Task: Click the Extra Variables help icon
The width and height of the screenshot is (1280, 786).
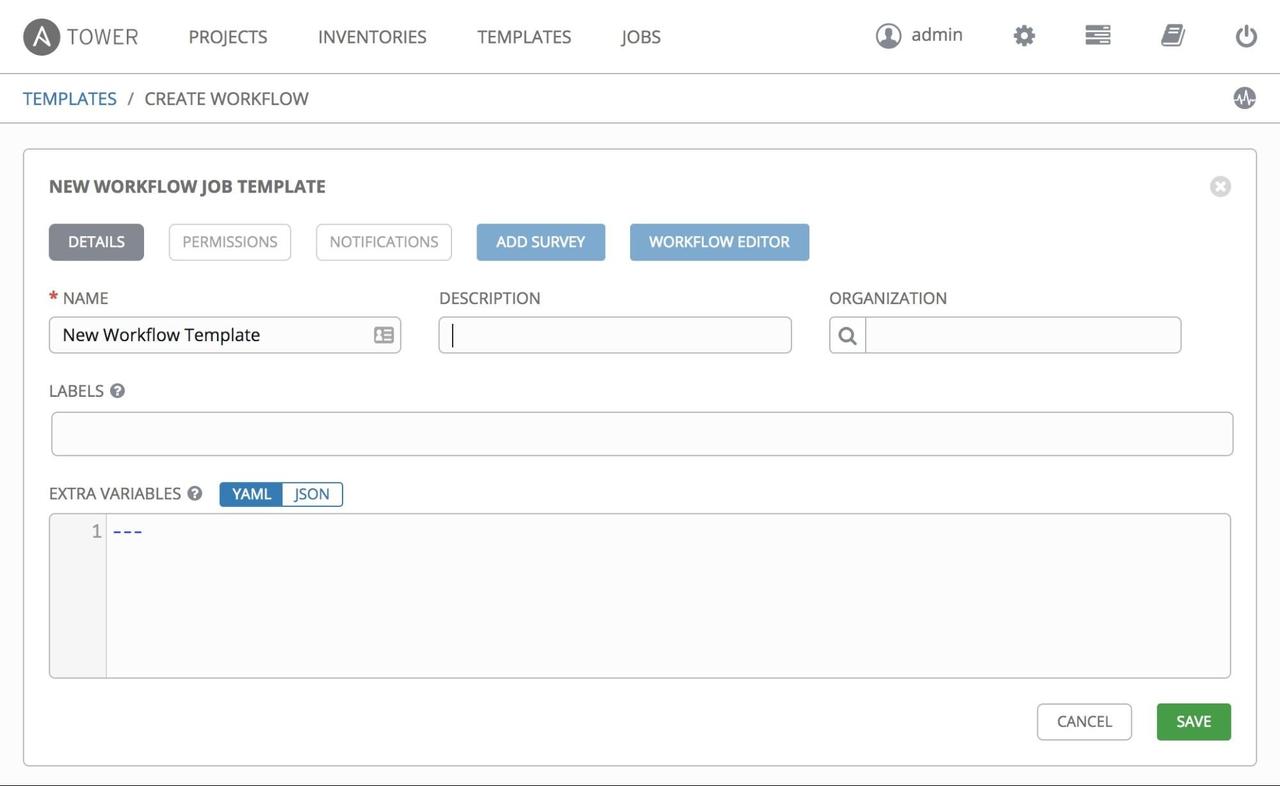Action: tap(190, 491)
